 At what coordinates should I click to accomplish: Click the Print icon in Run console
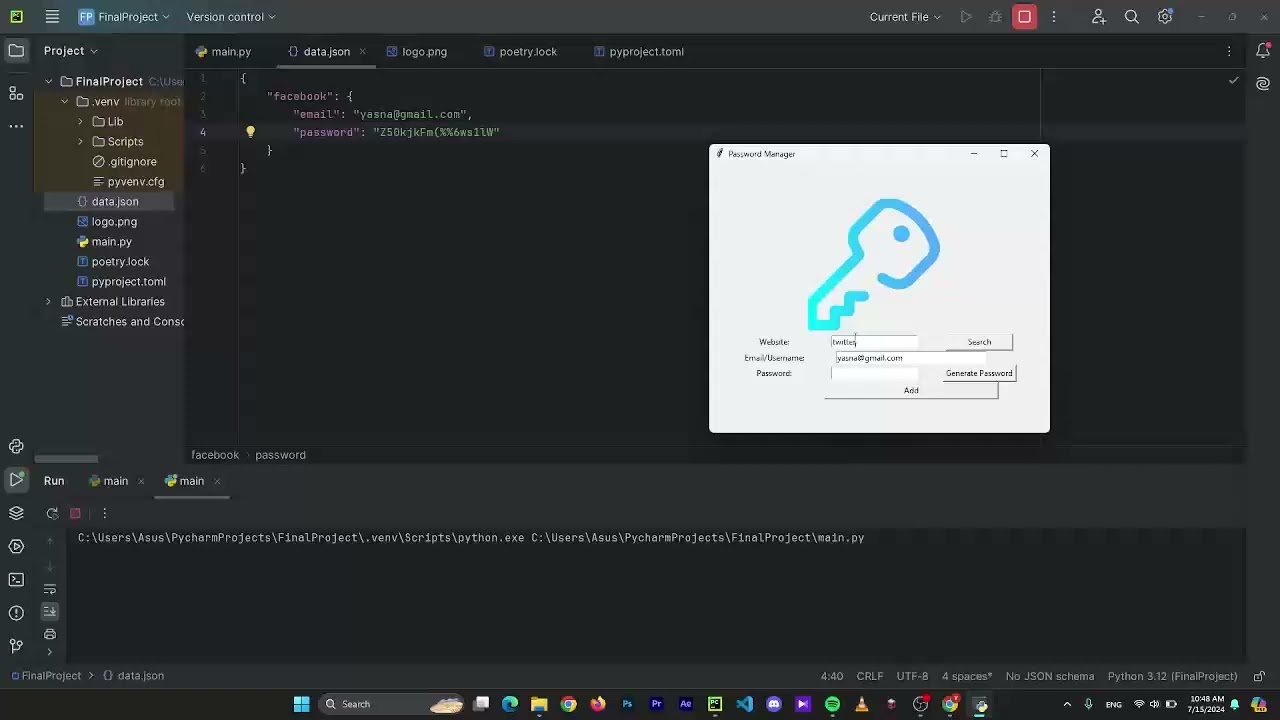50,634
